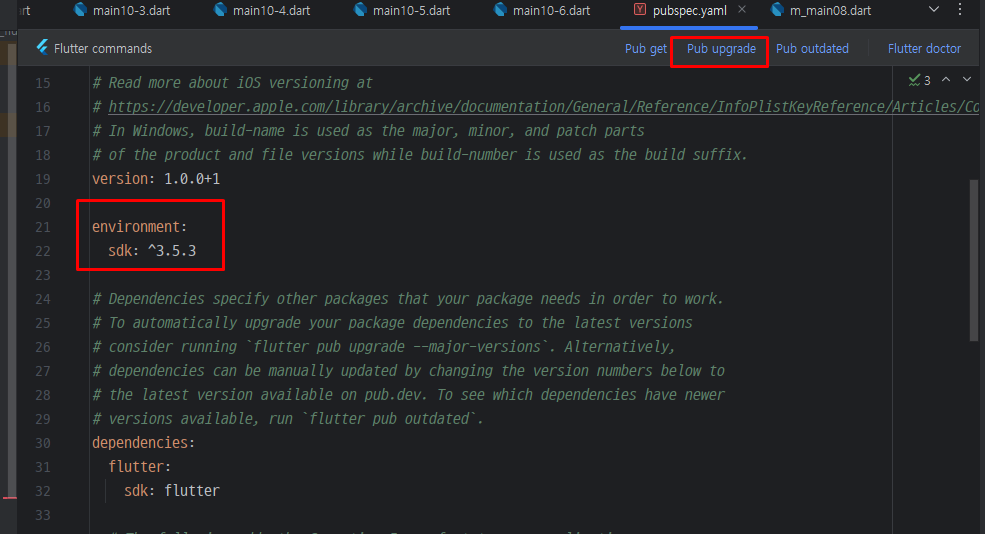Click the 'environment:' key text
This screenshot has height=534, width=985.
(x=139, y=227)
